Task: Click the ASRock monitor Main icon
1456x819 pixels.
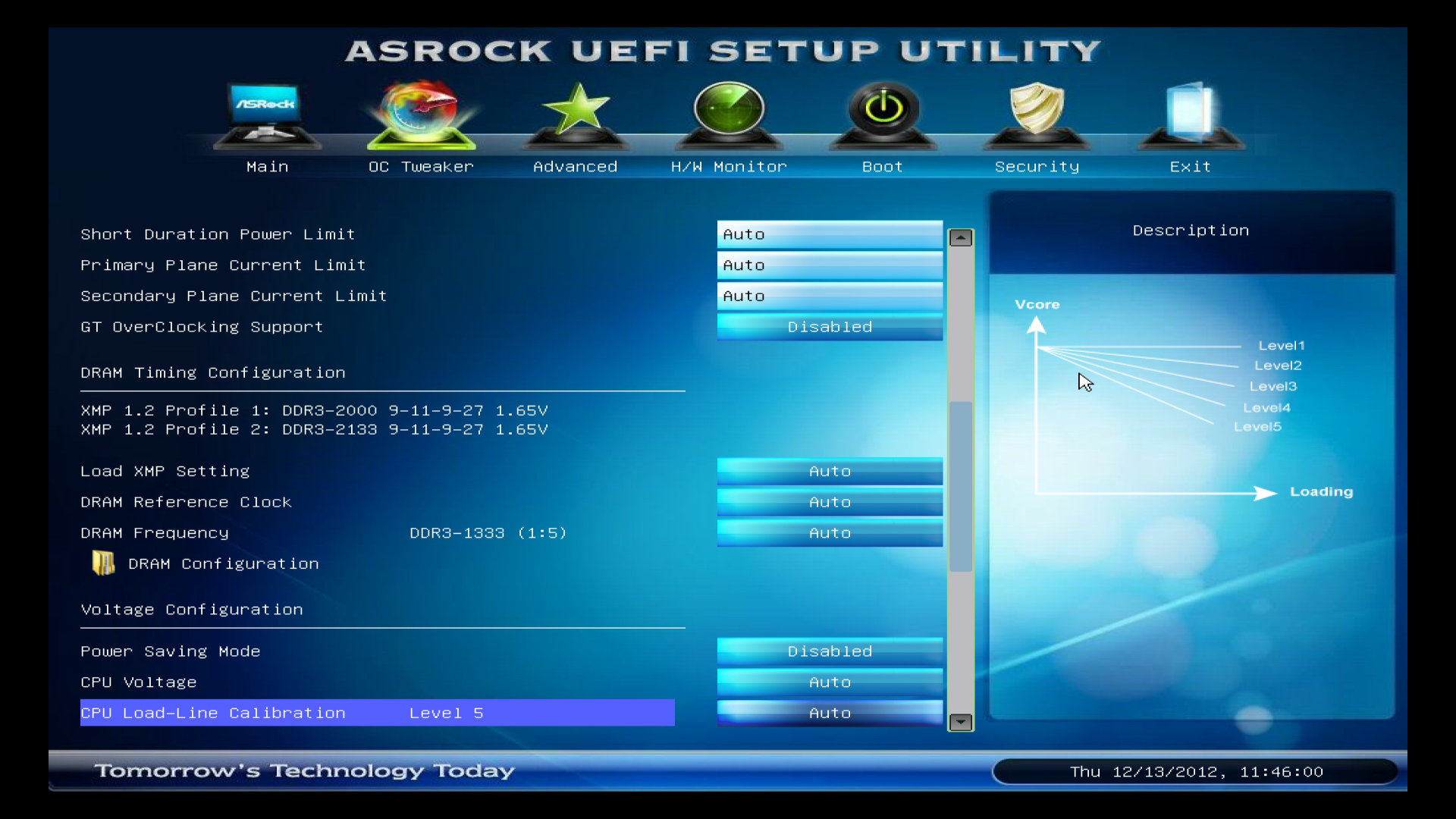Action: 267,114
